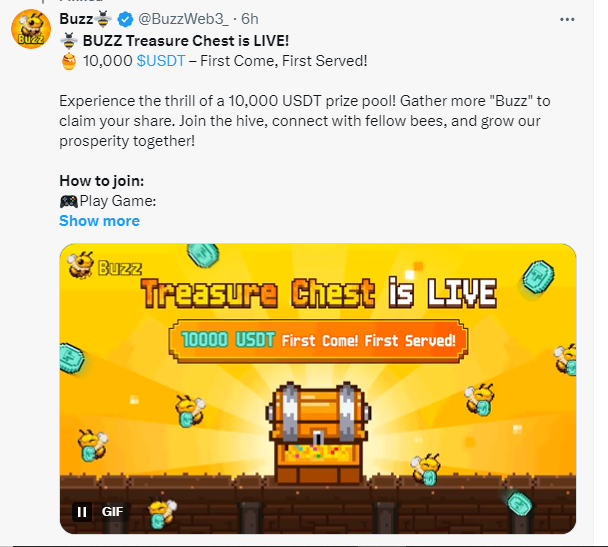Open the $USDT cashtag link

pyautogui.click(x=161, y=61)
